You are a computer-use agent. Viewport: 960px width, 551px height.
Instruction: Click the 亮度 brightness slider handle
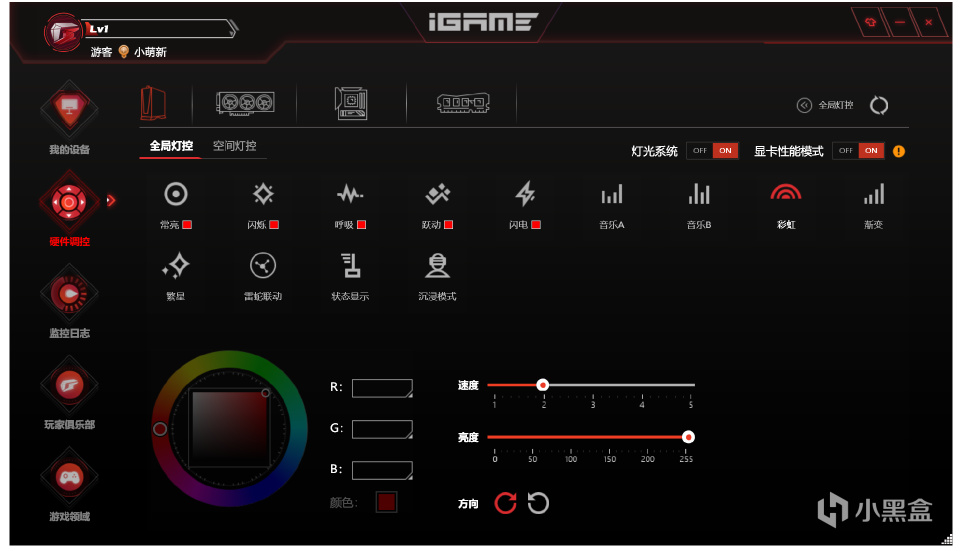coord(688,437)
